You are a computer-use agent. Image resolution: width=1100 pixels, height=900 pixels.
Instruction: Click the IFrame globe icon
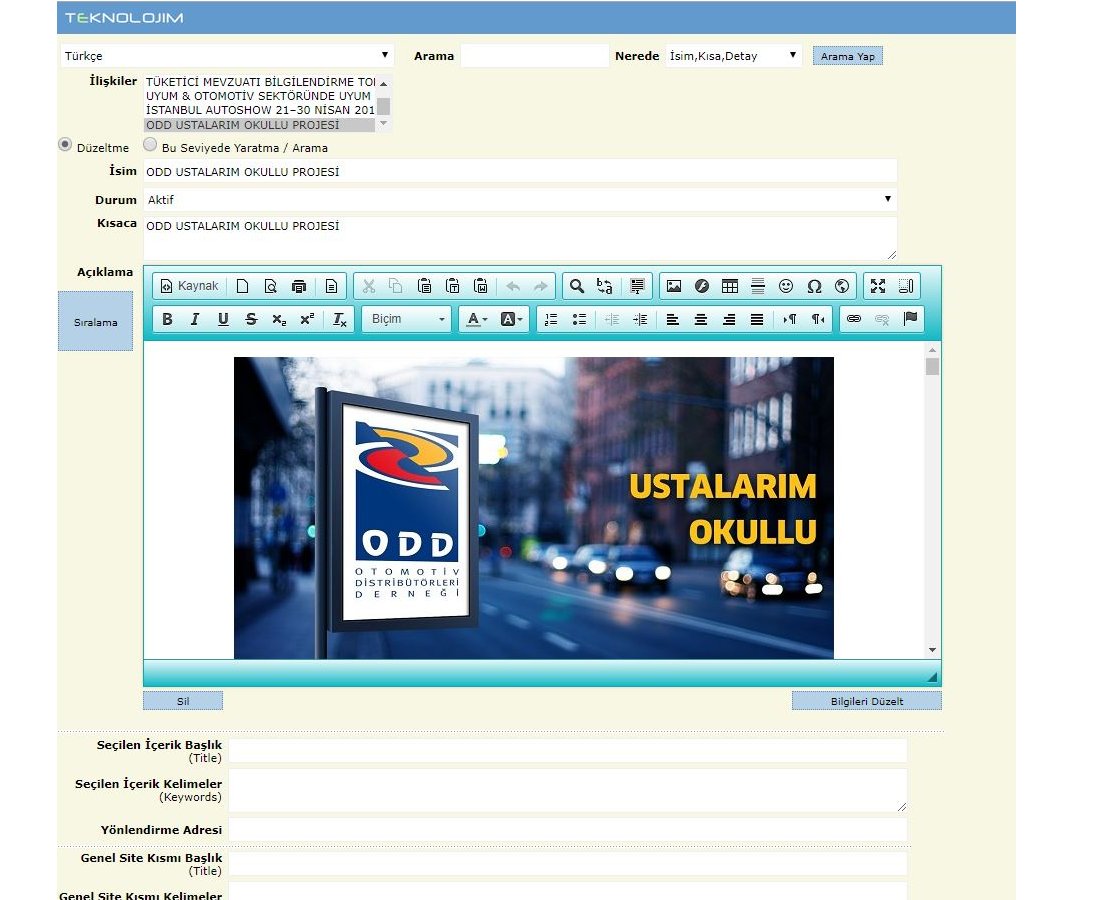point(842,286)
